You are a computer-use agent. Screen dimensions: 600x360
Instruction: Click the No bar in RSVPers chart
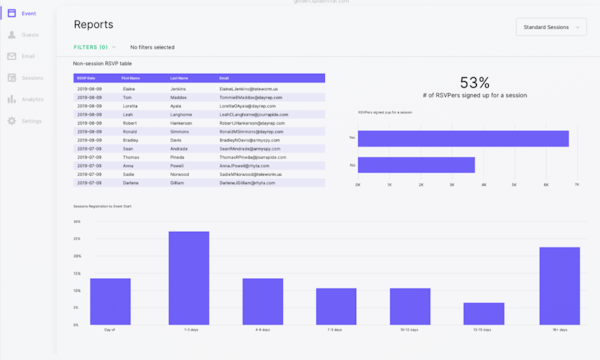tap(416, 165)
